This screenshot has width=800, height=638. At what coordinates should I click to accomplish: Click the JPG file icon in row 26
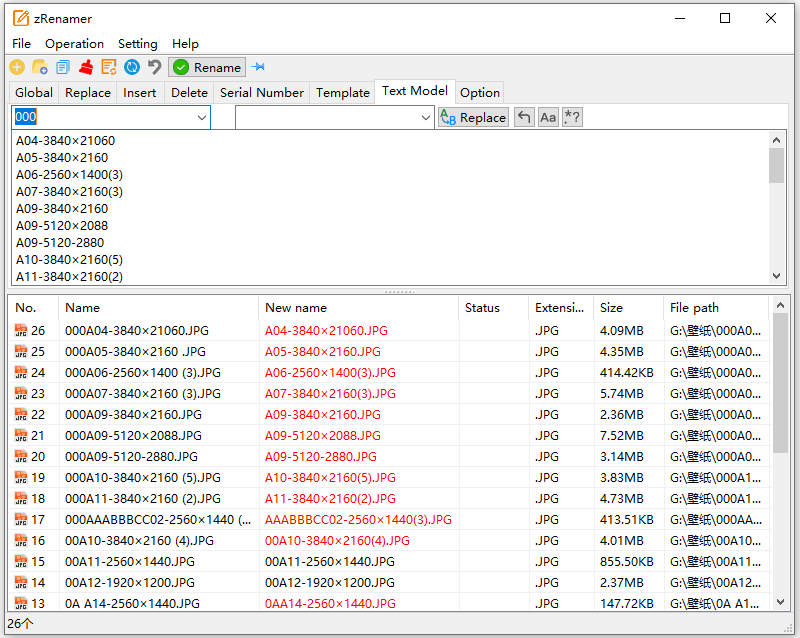[x=21, y=330]
